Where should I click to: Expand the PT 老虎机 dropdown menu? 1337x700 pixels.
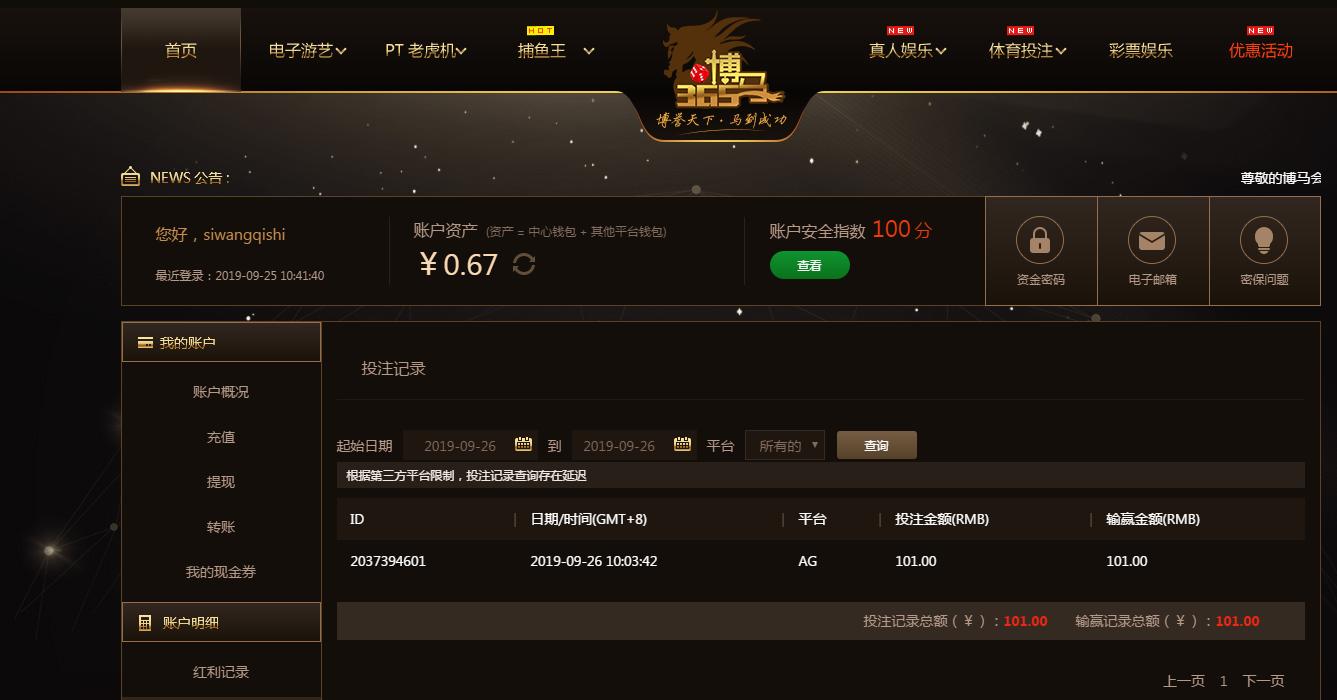coord(426,50)
